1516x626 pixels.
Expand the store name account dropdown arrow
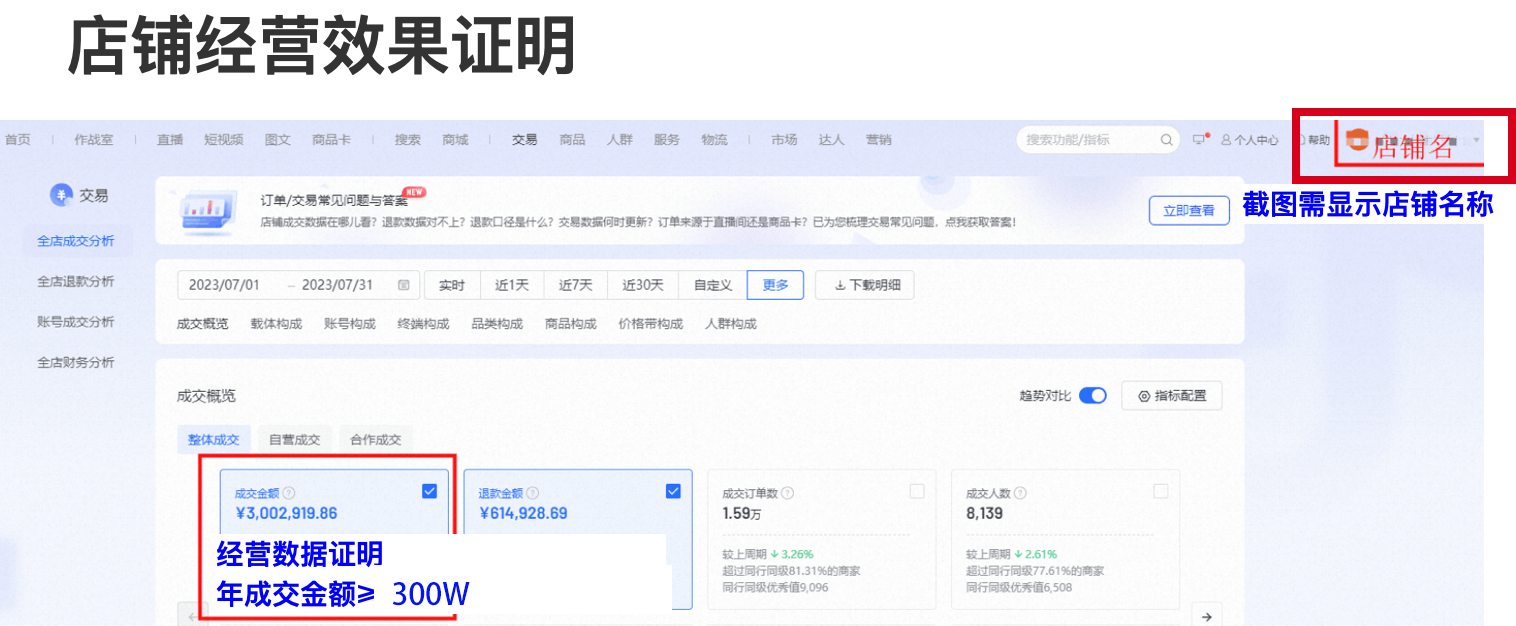click(x=1477, y=140)
